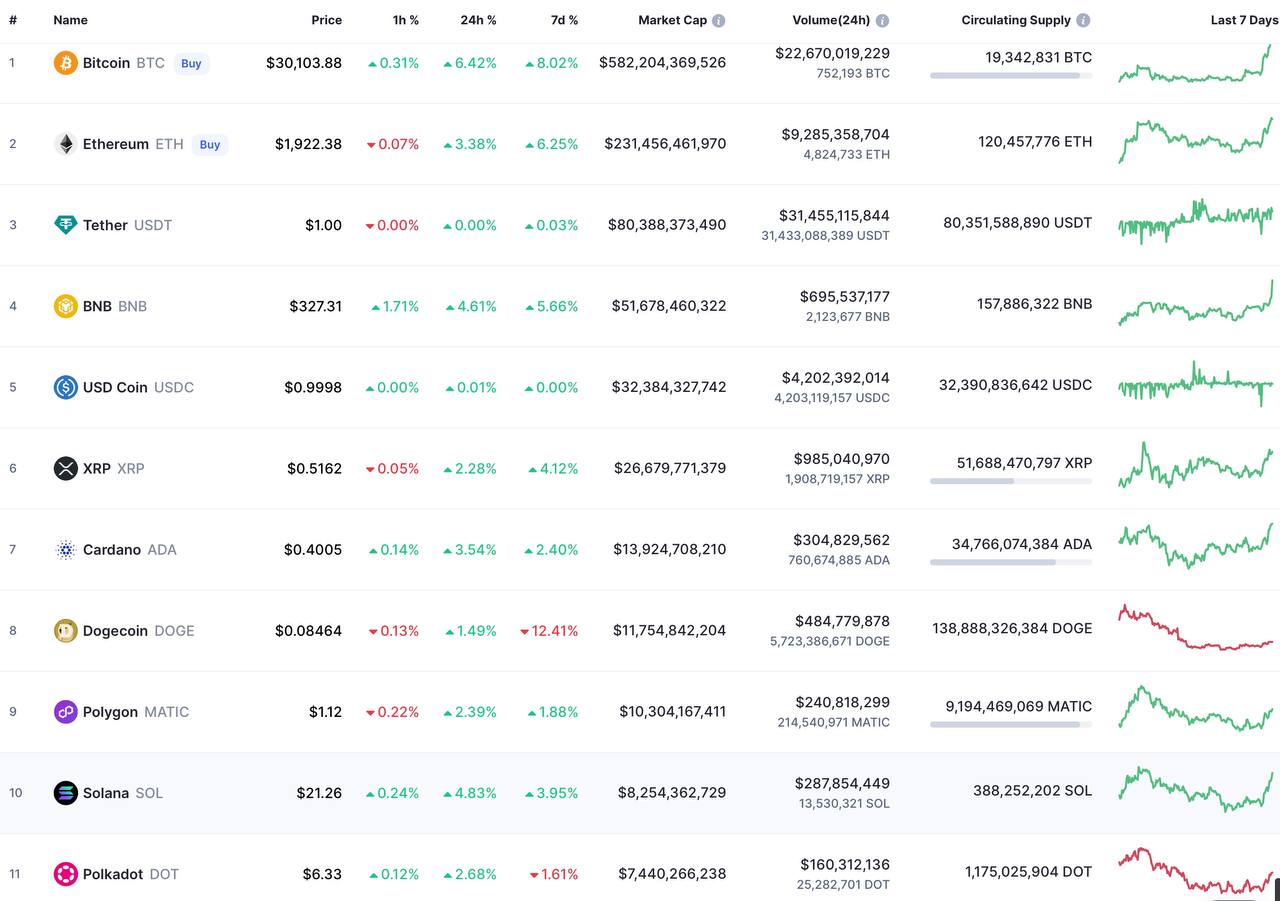Image resolution: width=1280 pixels, height=901 pixels.
Task: Click the Volume(24h) info icon
Action: point(882,20)
